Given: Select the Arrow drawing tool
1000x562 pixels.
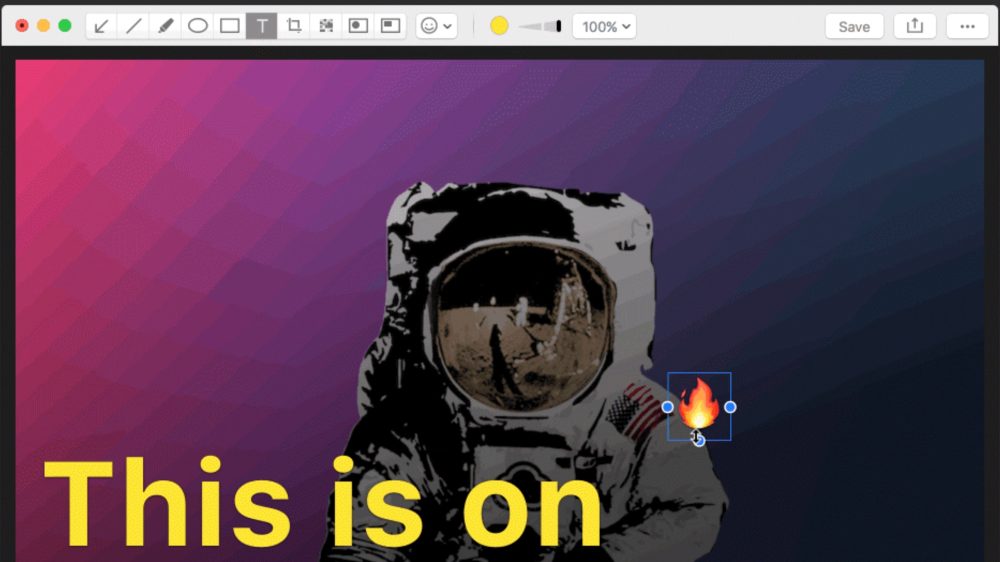Looking at the screenshot, I should click(x=101, y=26).
